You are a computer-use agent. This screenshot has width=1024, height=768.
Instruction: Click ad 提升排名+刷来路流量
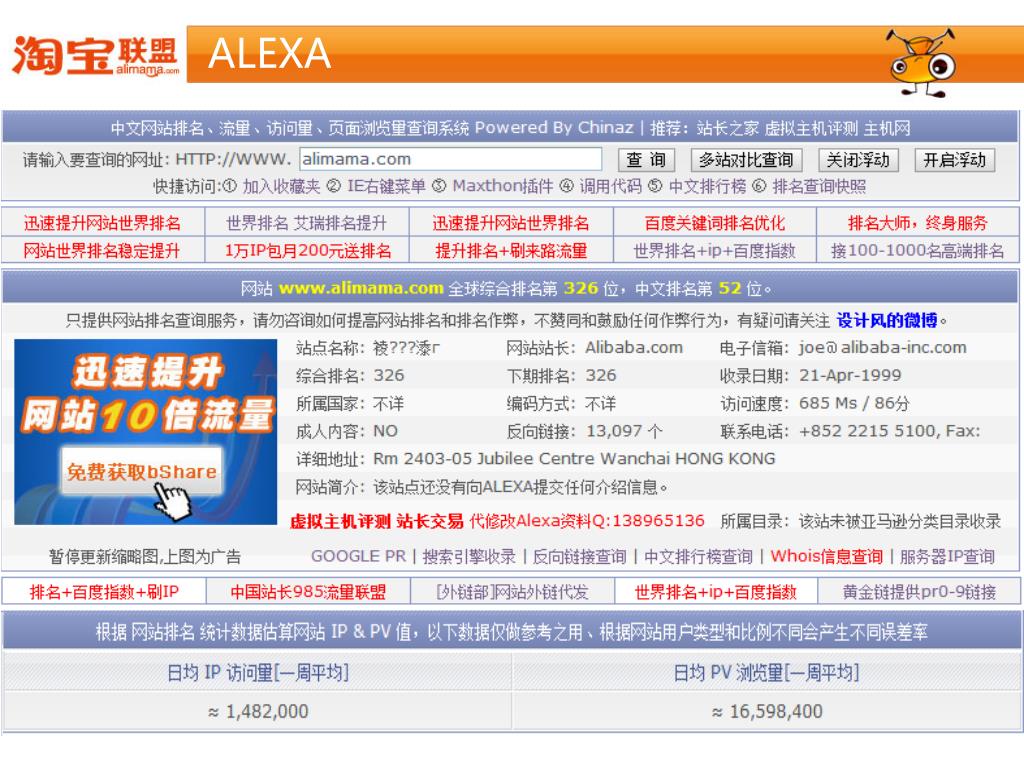point(511,251)
